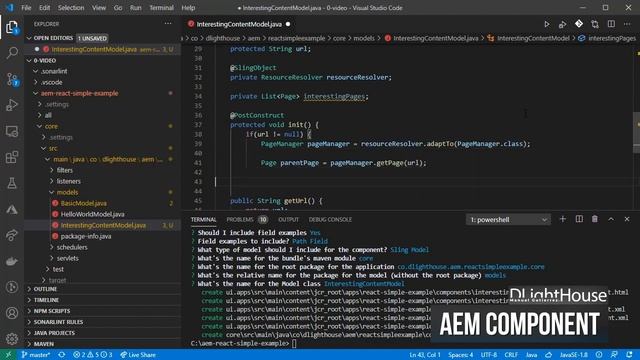Open the Extensions view

tap(12, 157)
